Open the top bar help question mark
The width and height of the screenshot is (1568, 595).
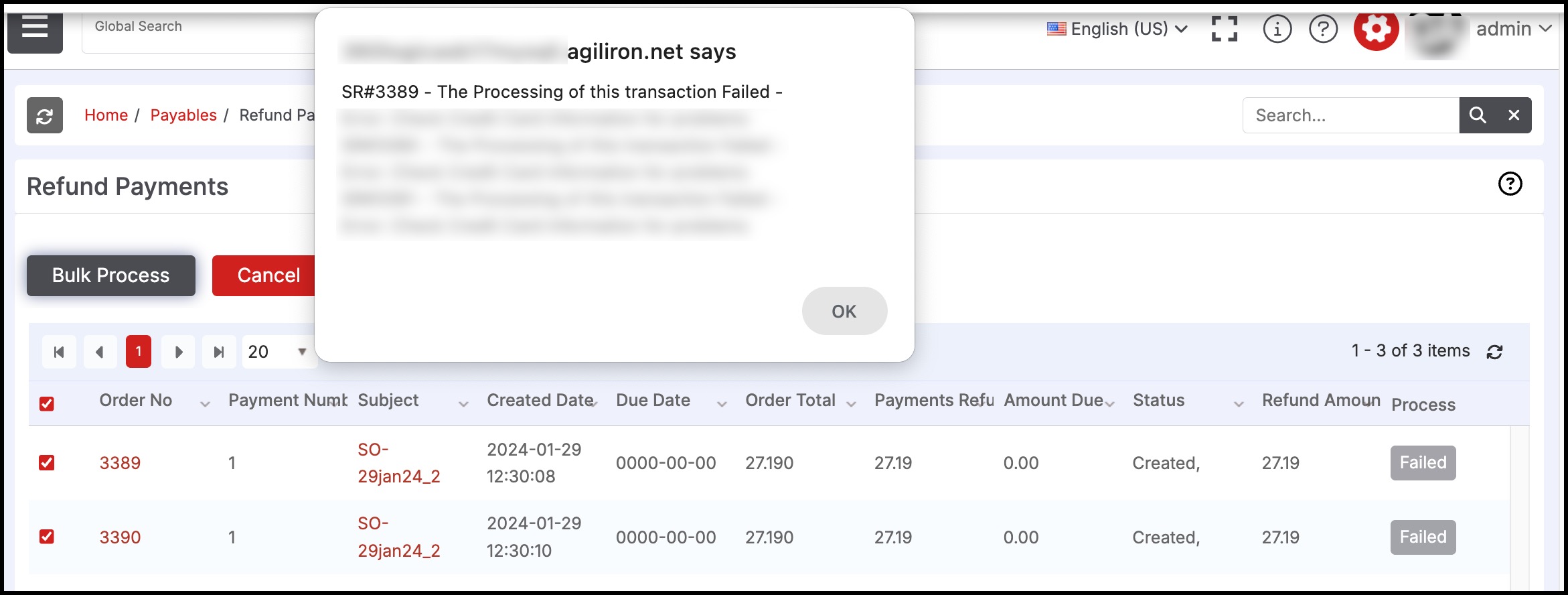(x=1323, y=29)
